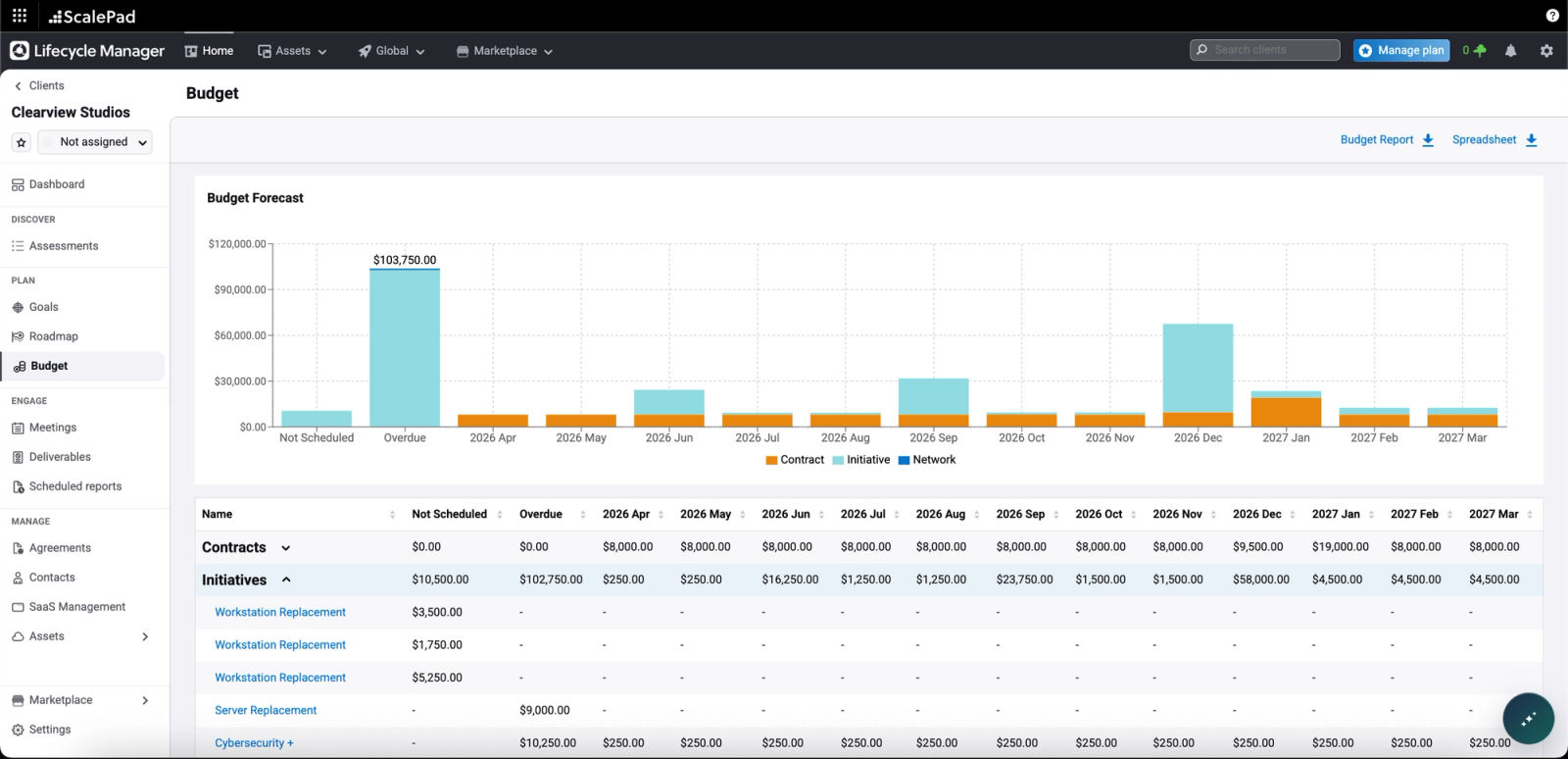Open top Marketplace dropdown menu
This screenshot has width=1568, height=759.
(505, 51)
